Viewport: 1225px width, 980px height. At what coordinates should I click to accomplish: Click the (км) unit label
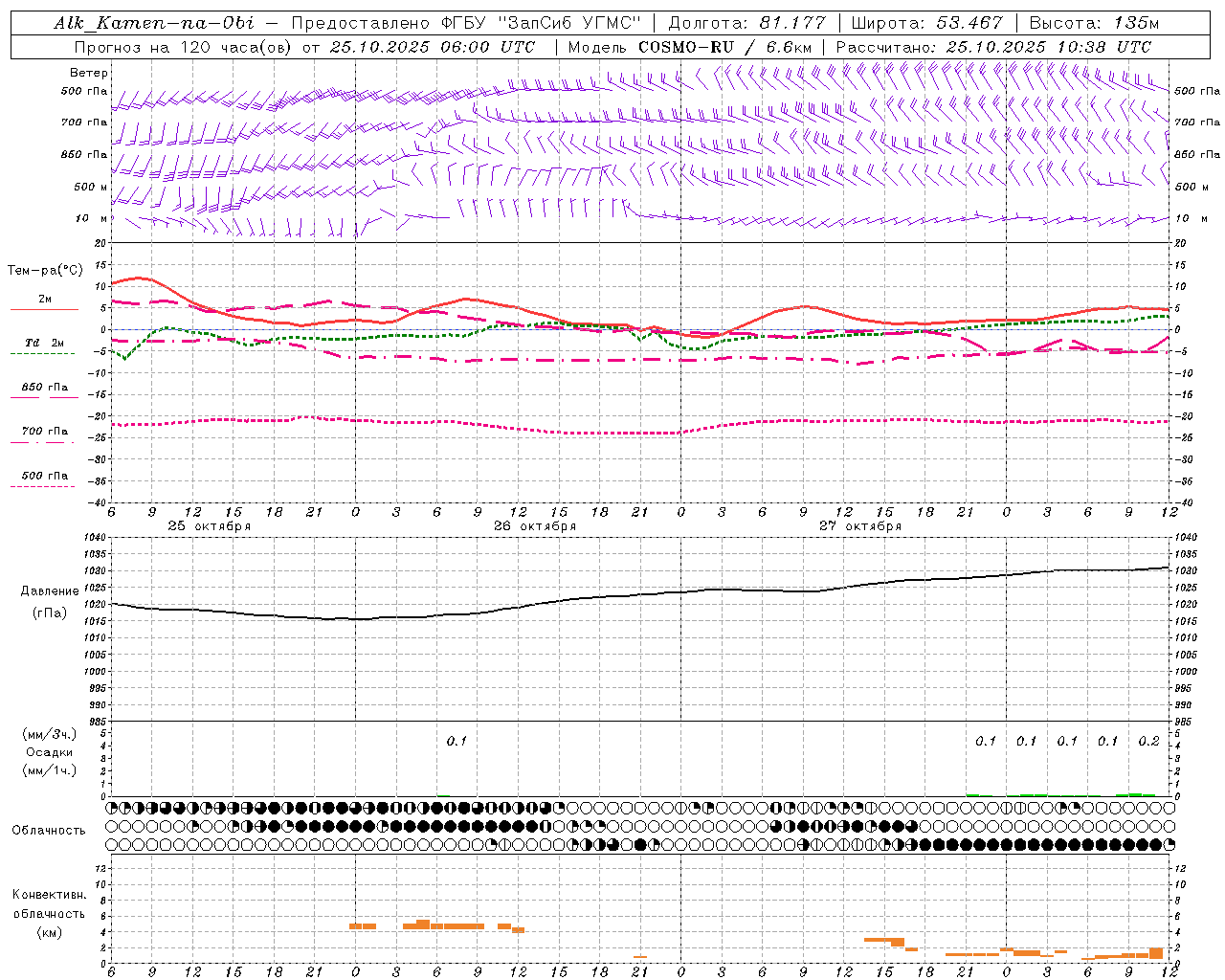[x=50, y=932]
